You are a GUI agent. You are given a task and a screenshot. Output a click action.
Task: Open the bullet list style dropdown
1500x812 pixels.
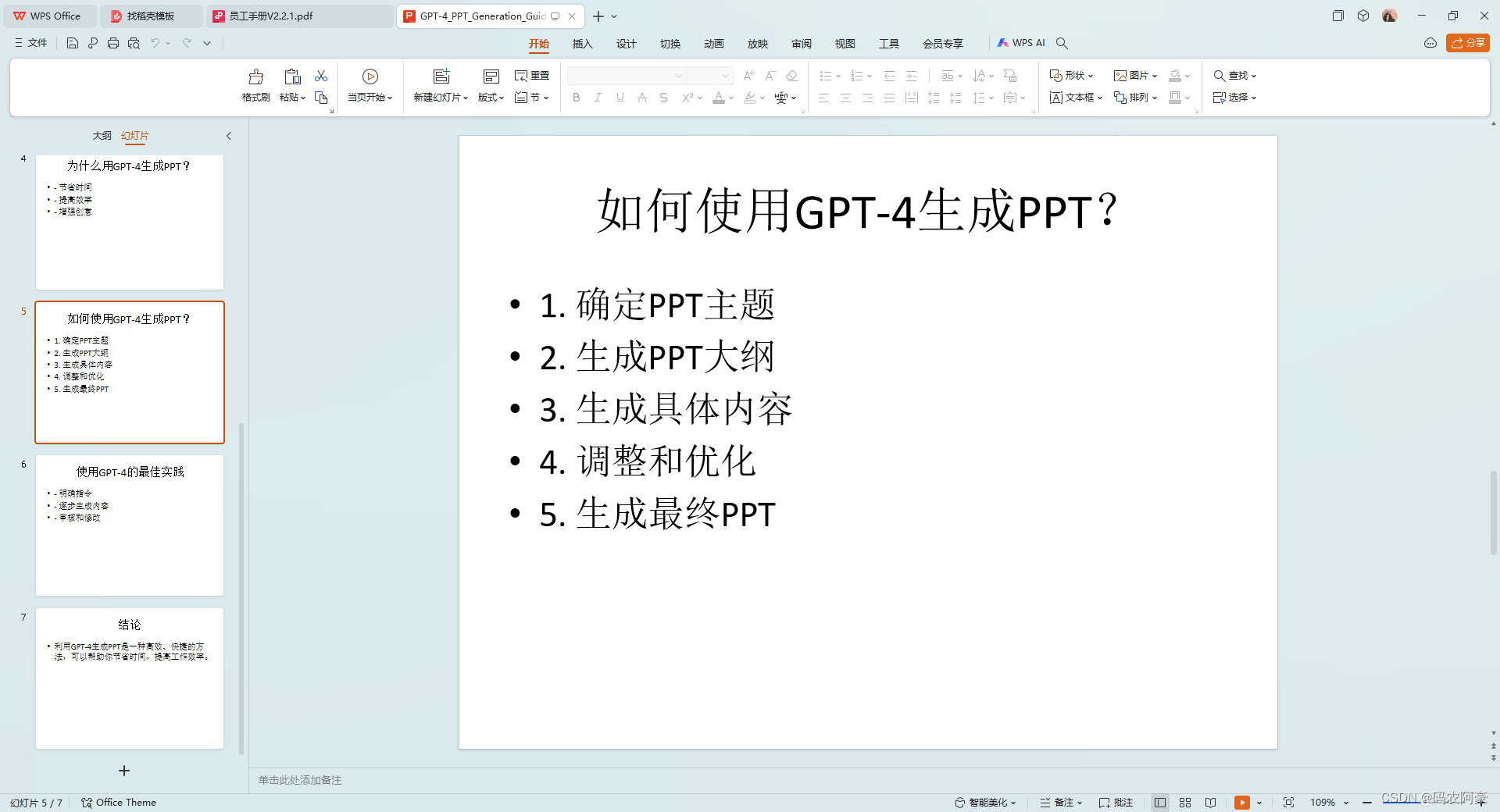837,75
